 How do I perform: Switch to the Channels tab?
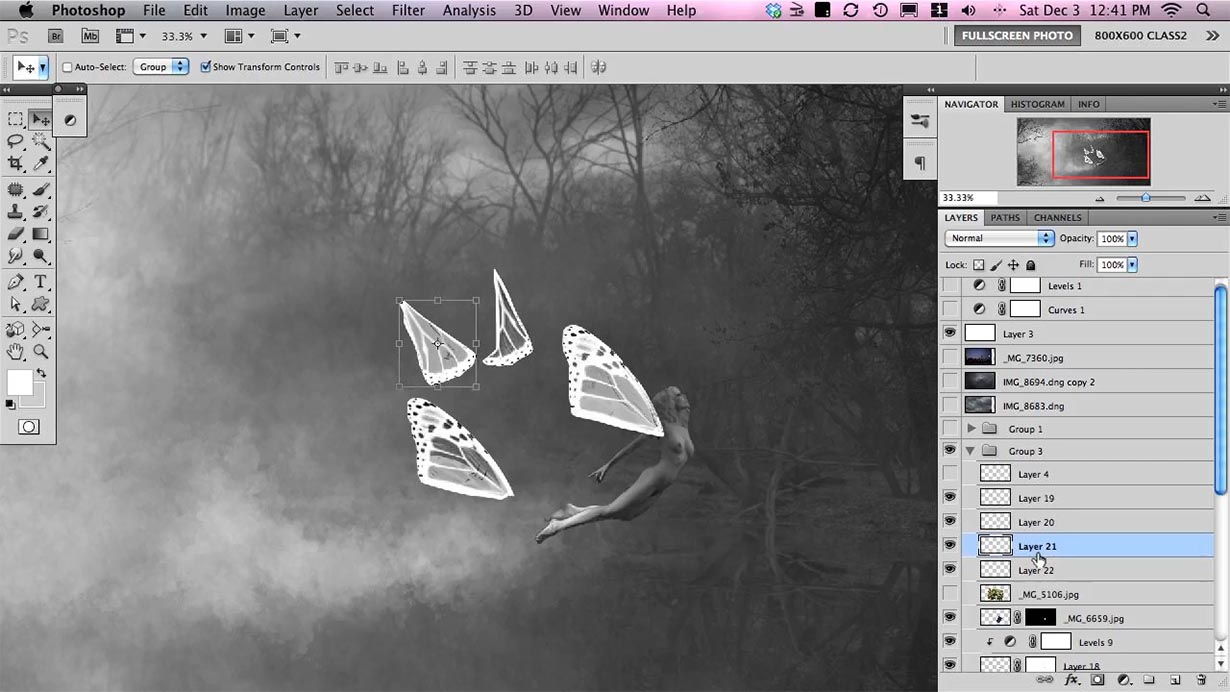click(1057, 217)
